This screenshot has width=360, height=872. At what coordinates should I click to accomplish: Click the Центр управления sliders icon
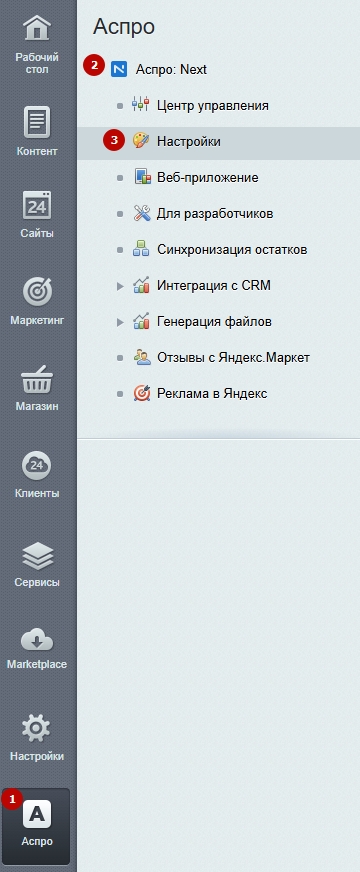(141, 105)
